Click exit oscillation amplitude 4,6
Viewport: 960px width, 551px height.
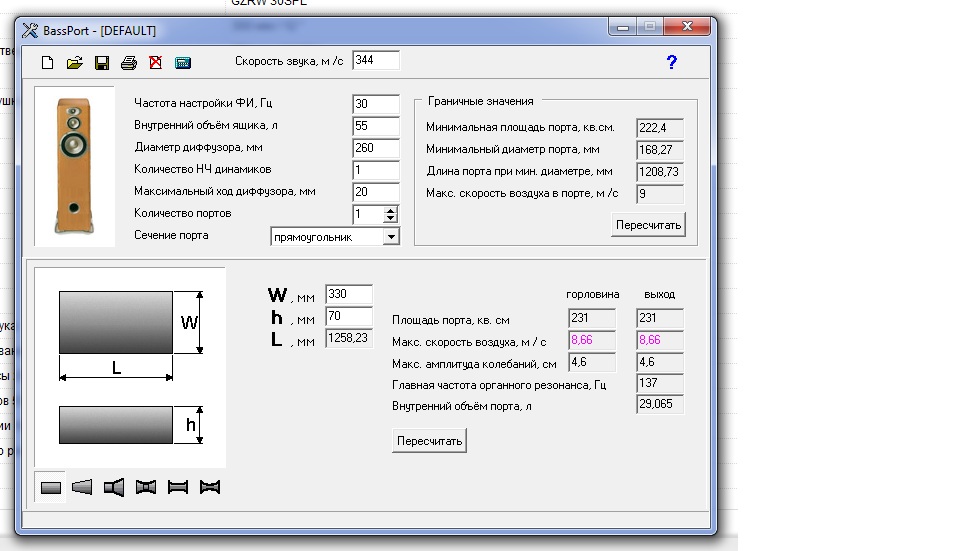point(660,362)
